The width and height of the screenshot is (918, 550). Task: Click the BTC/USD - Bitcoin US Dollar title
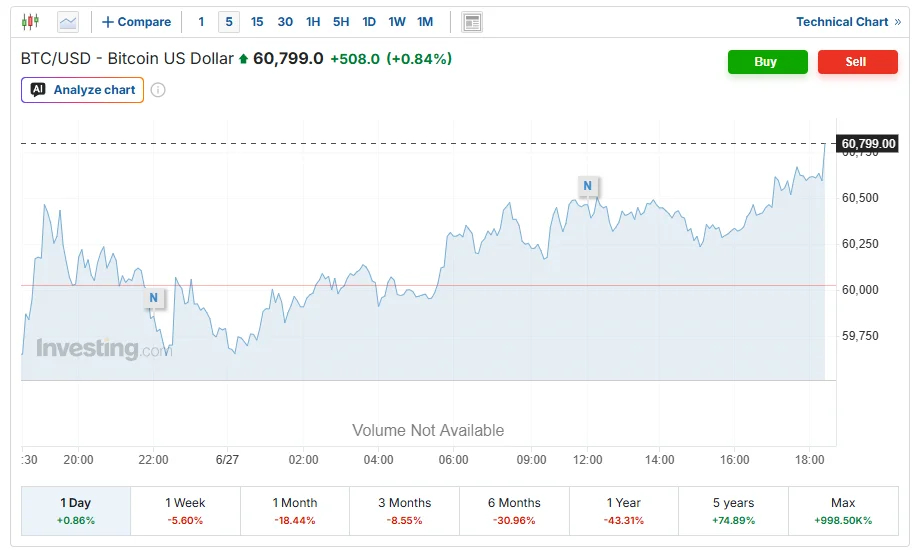[127, 59]
